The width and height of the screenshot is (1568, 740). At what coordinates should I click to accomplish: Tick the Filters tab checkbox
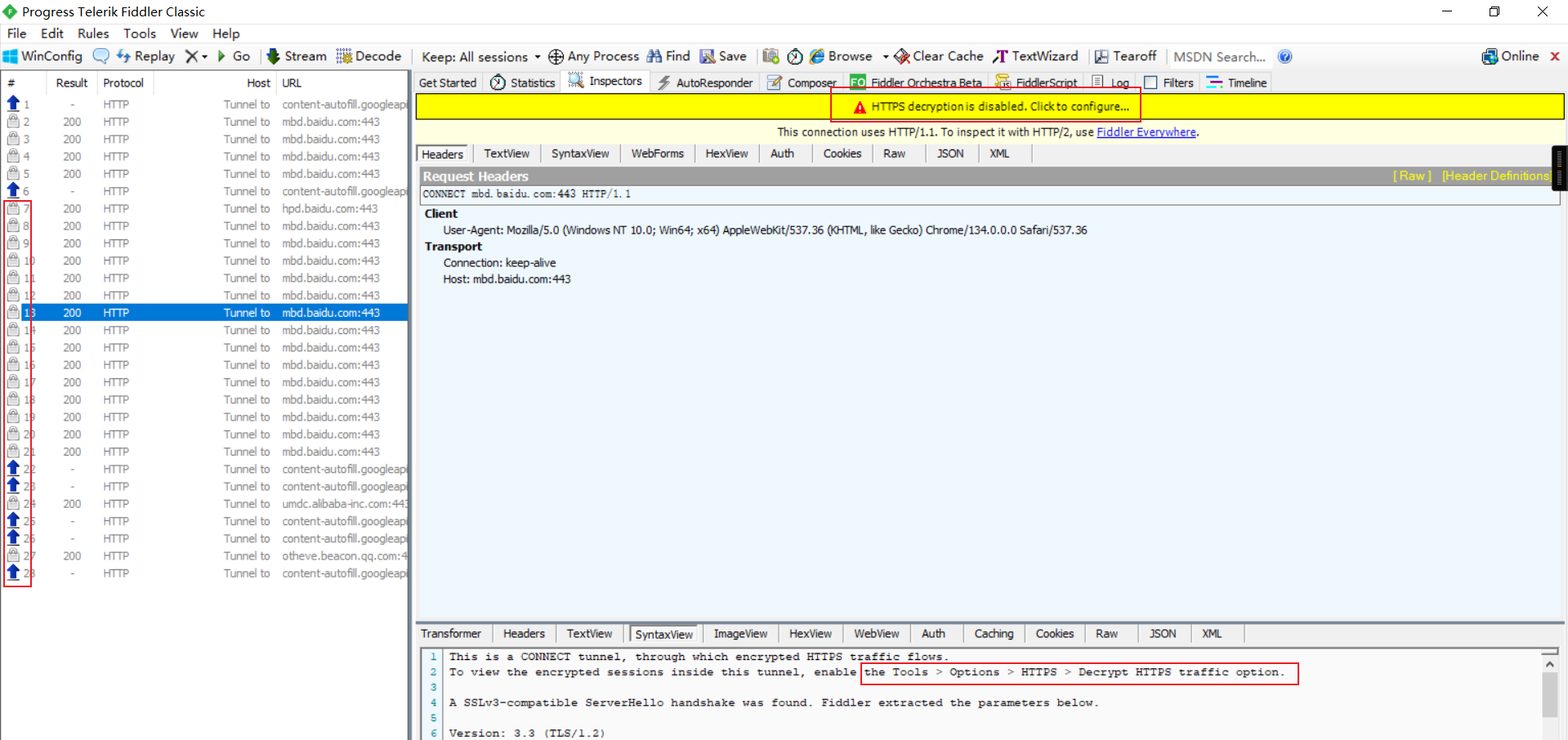tap(1150, 82)
